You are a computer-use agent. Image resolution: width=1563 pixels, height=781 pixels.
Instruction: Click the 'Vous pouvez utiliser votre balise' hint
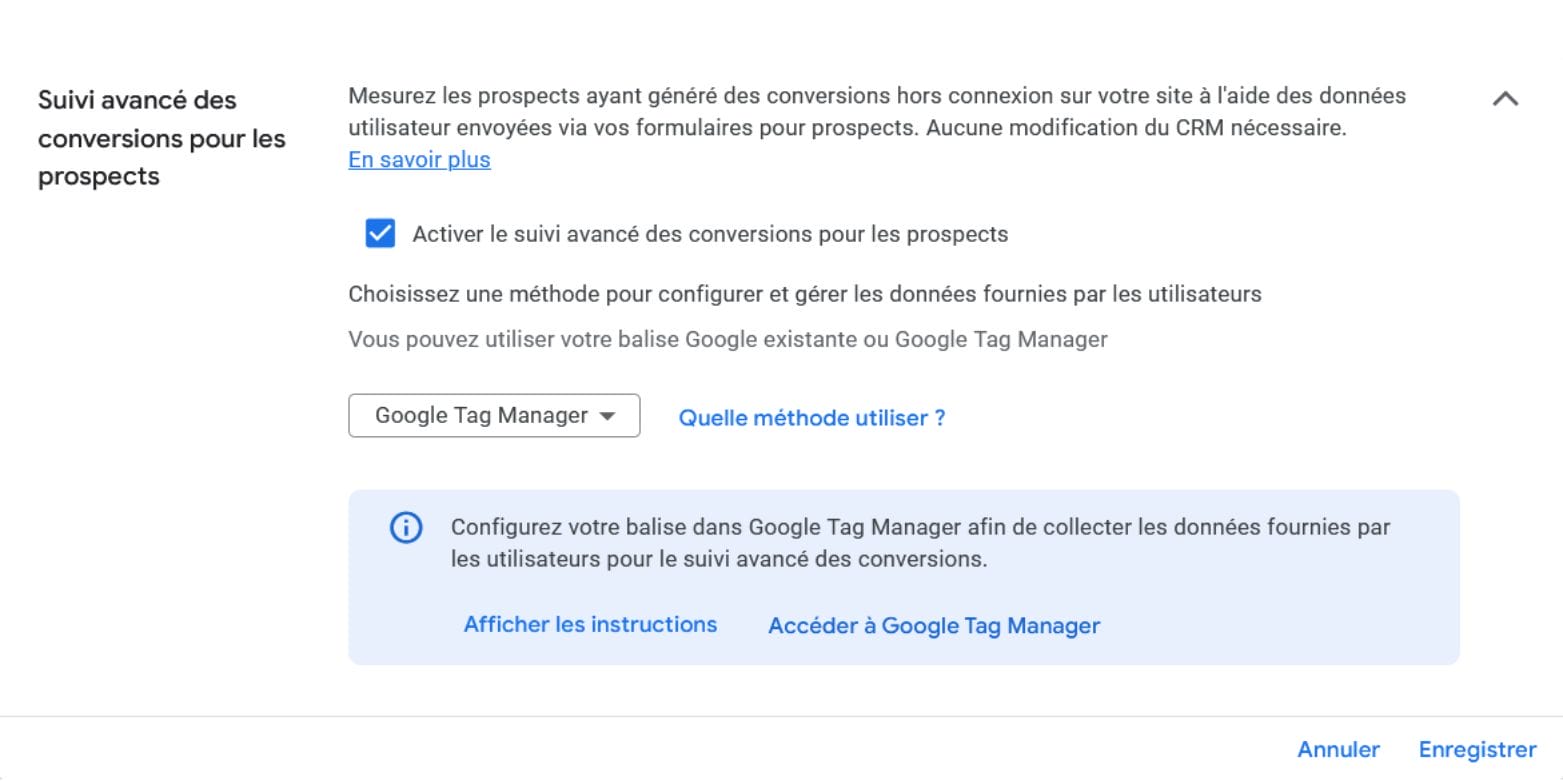(x=727, y=339)
